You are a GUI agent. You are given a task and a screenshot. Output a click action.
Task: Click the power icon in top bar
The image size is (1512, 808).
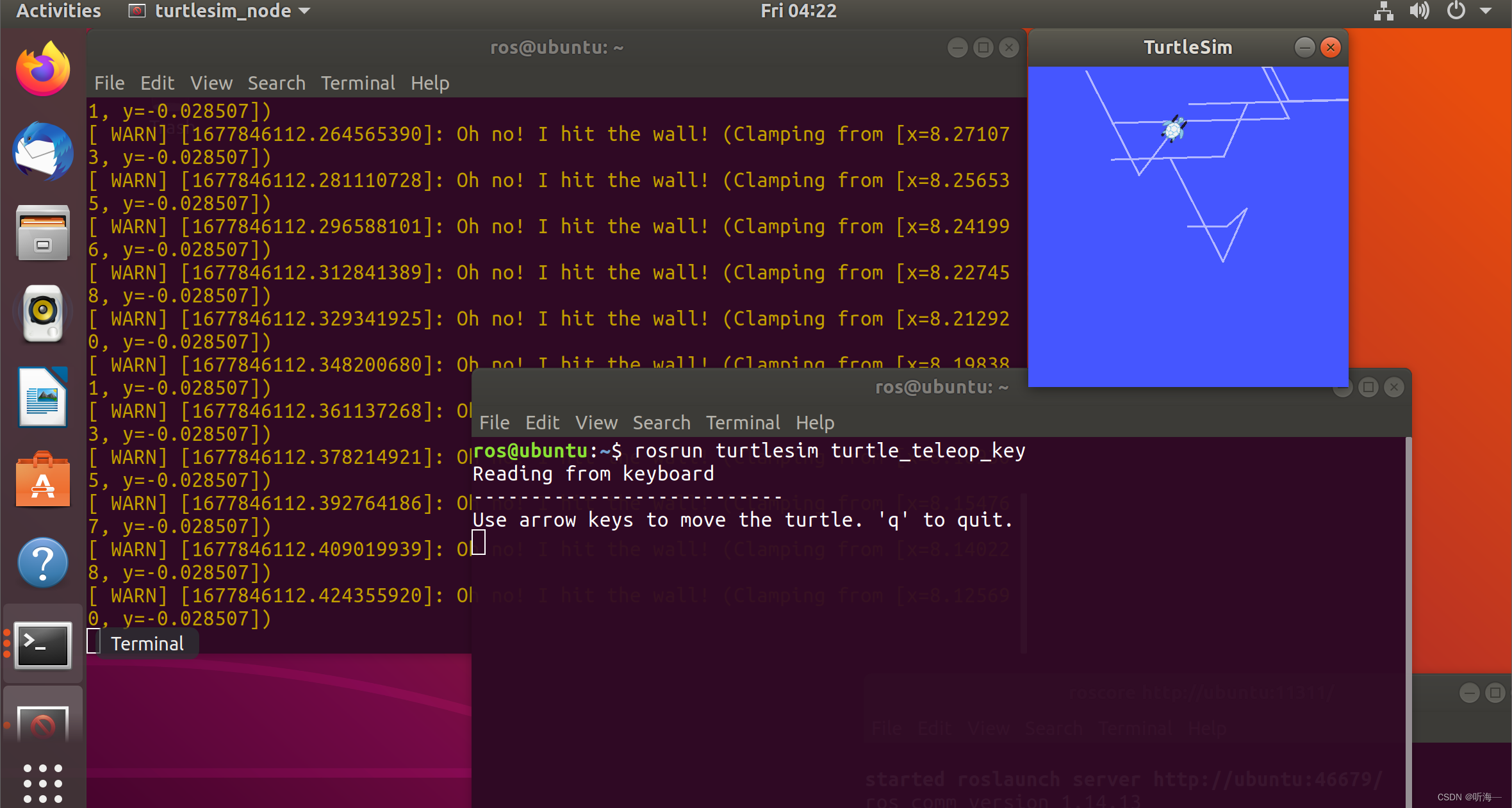tap(1456, 11)
